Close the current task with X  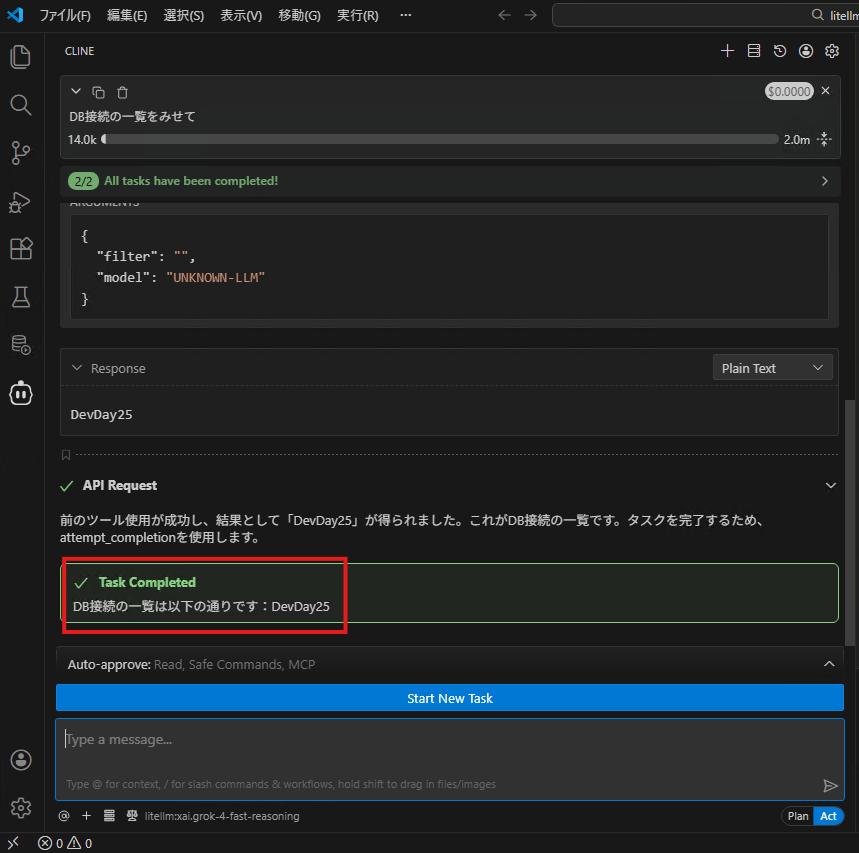[825, 91]
